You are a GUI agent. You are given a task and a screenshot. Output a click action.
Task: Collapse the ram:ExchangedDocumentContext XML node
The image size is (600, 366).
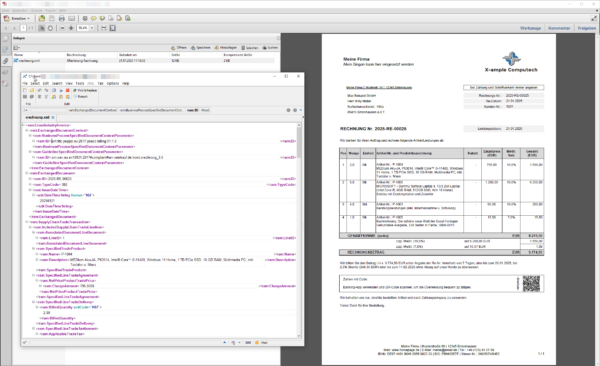coord(27,131)
